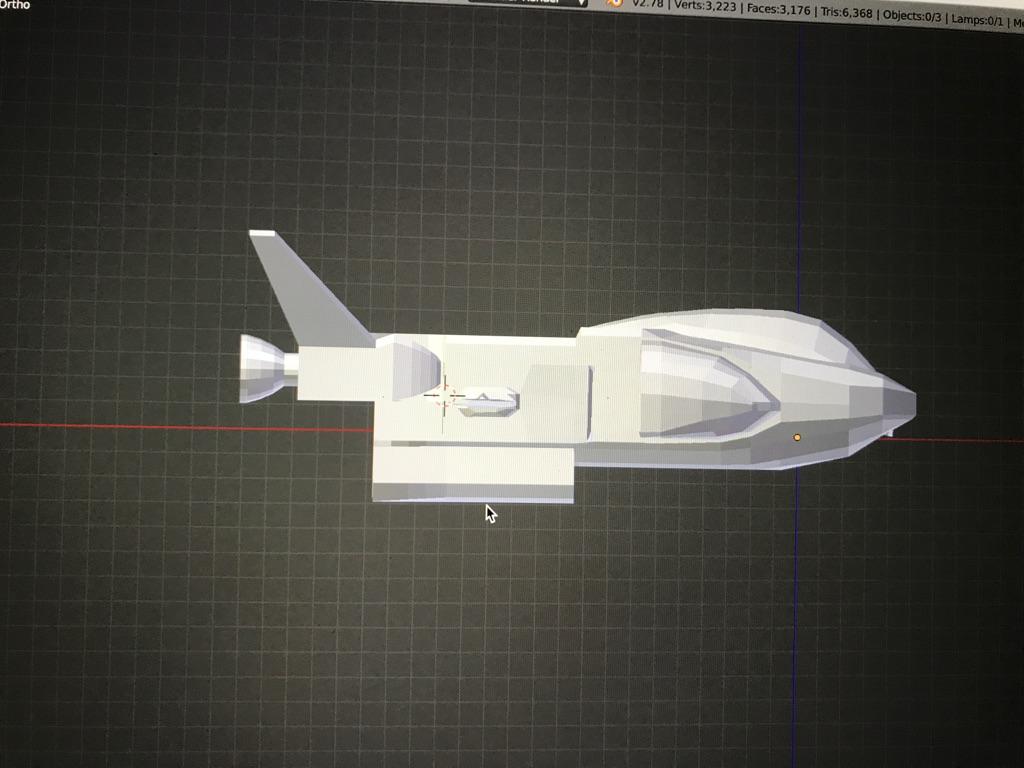Select the rectangular block under the fuselage
This screenshot has width=1024, height=768.
coord(473,474)
